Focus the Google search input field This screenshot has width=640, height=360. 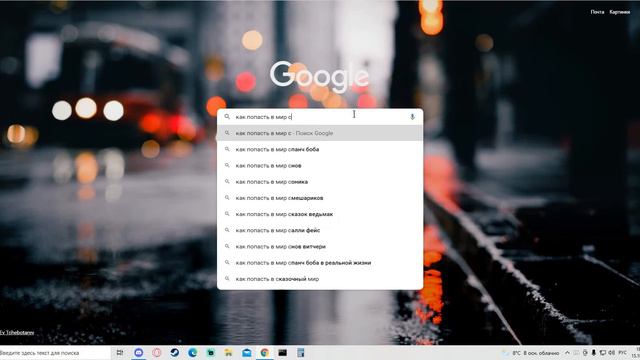pos(320,117)
